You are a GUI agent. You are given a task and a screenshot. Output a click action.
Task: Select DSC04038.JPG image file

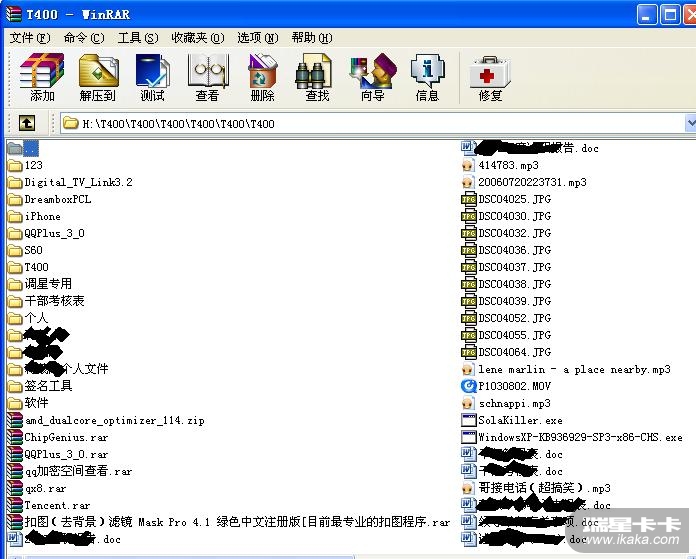coord(506,284)
